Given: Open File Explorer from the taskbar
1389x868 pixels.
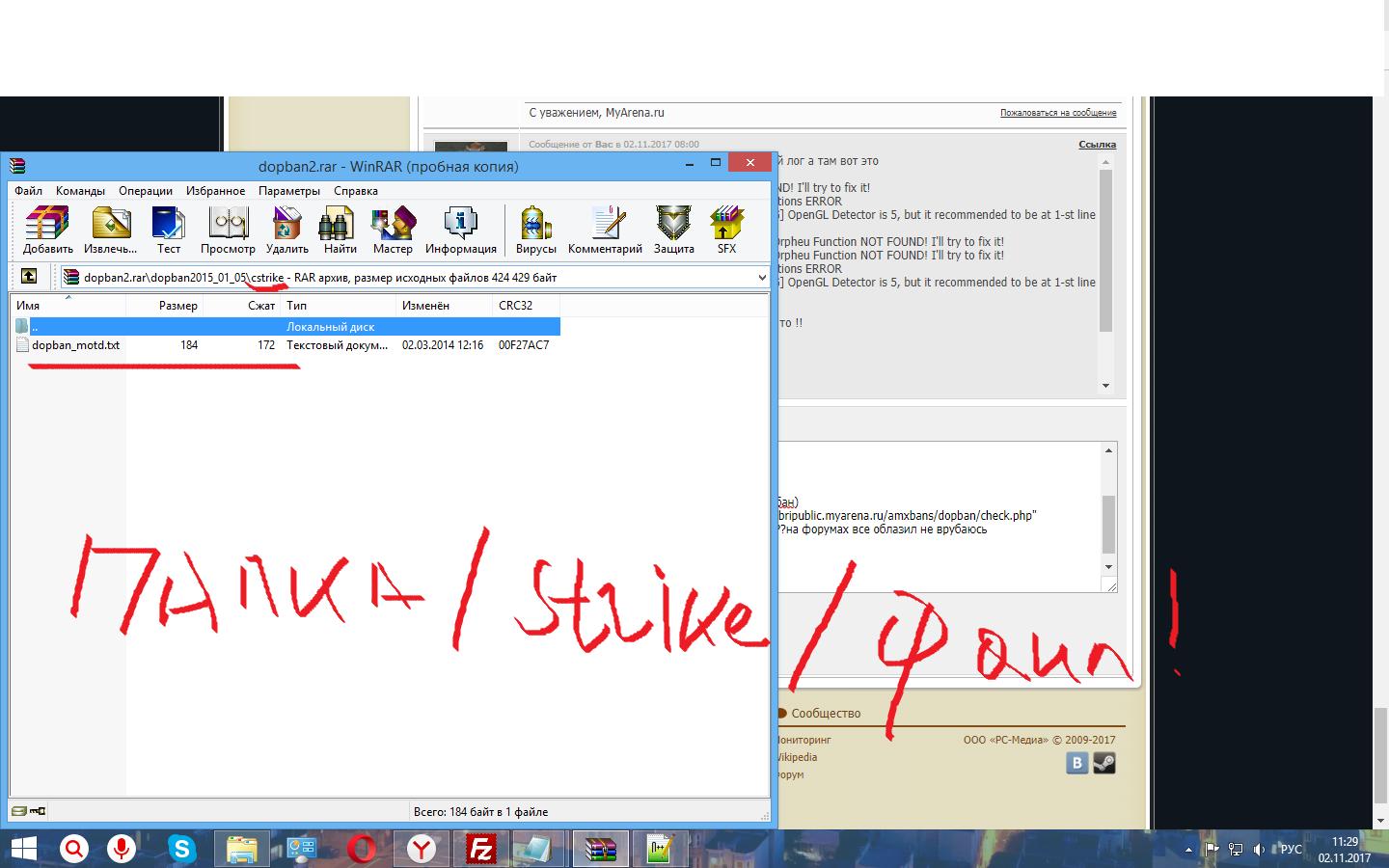Looking at the screenshot, I should pyautogui.click(x=241, y=850).
